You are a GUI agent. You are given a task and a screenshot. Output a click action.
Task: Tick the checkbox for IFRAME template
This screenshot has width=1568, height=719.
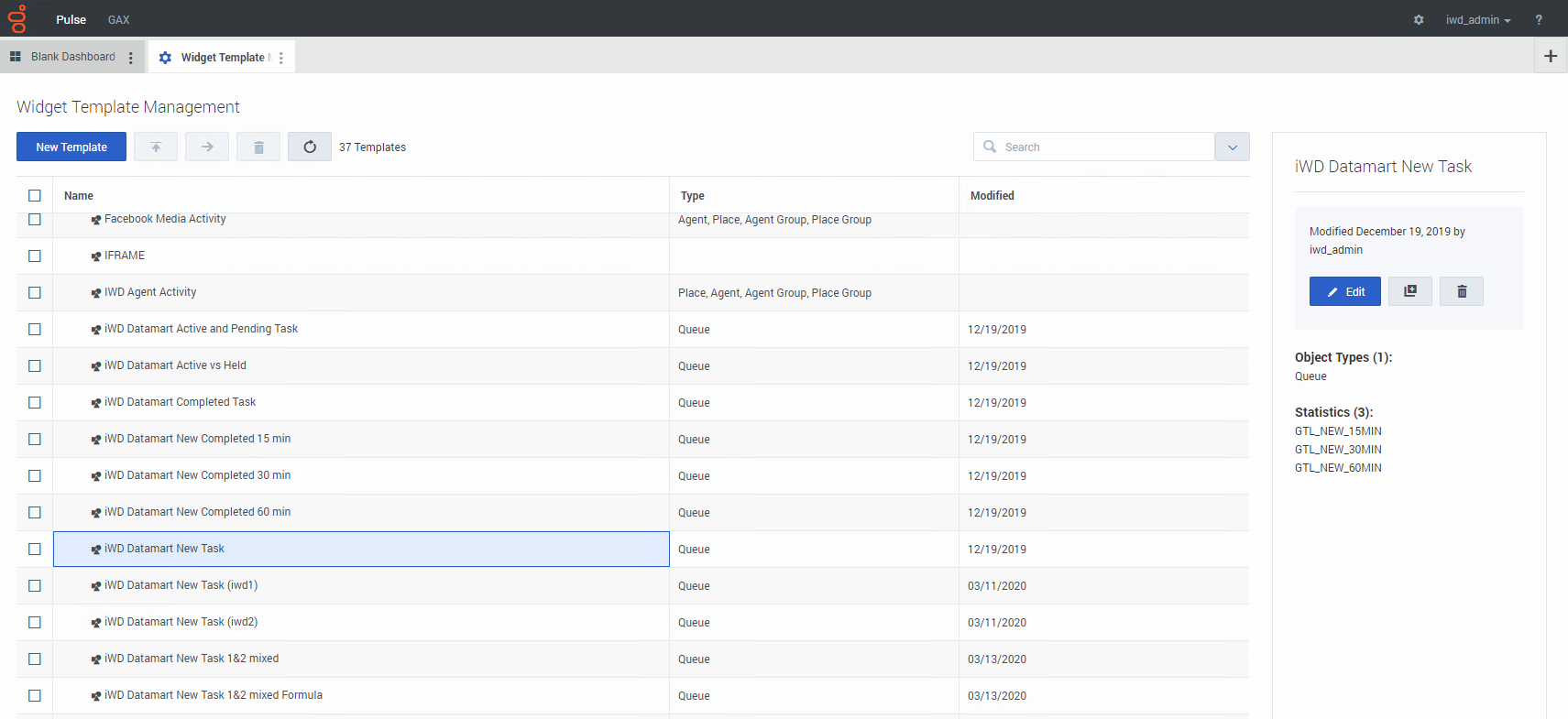point(35,256)
